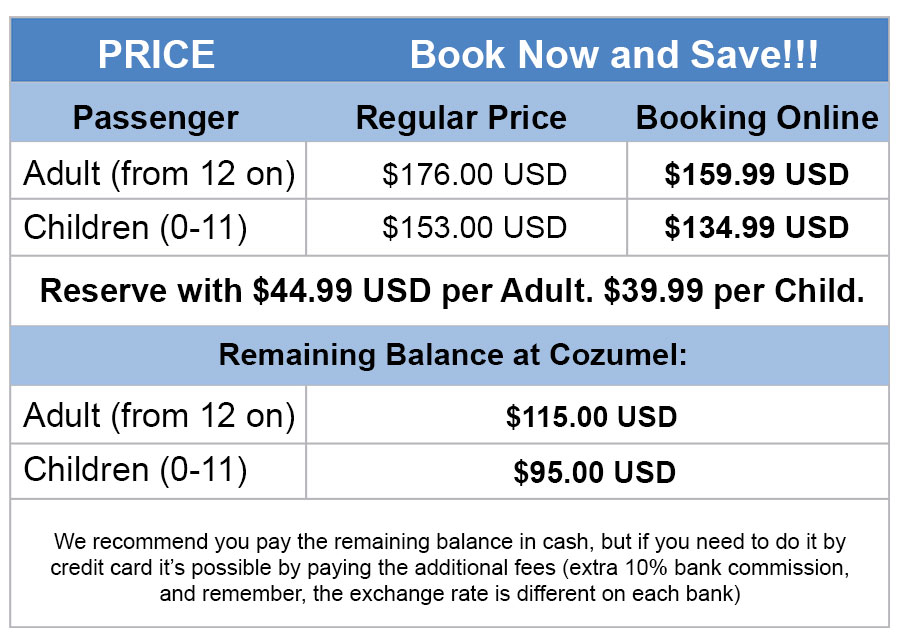Click the cash payment recommendation note
The height and width of the screenshot is (636, 900).
point(450,543)
